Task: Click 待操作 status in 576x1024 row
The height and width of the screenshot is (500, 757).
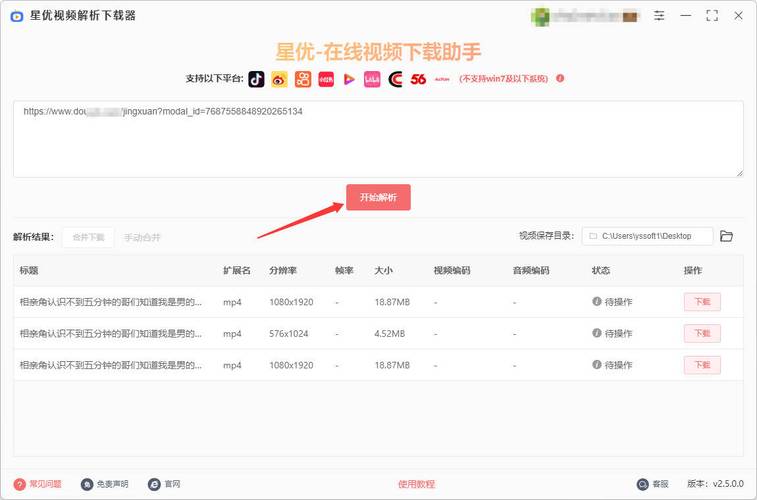Action: click(x=618, y=333)
